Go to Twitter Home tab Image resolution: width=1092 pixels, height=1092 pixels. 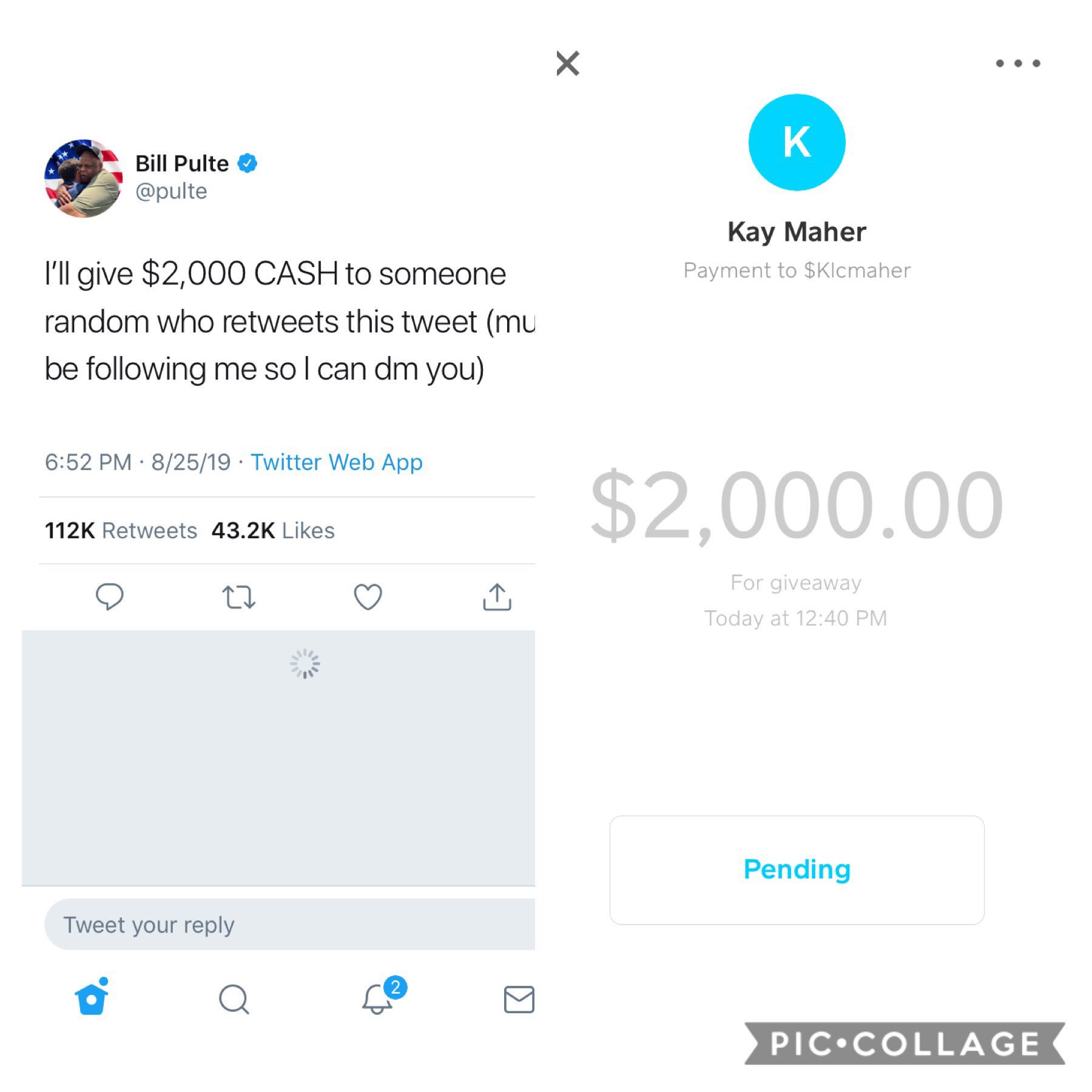point(92,998)
